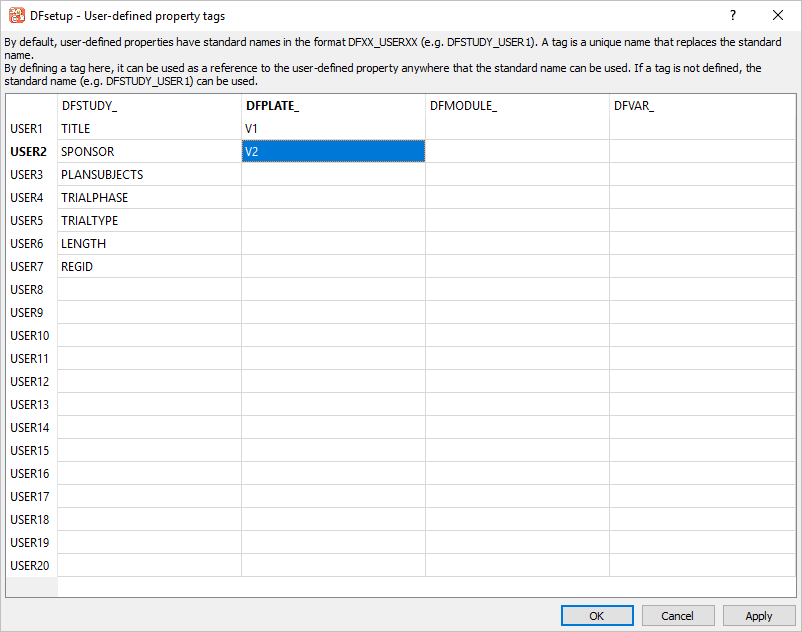Close the property tags dialog
The image size is (802, 632).
778,15
